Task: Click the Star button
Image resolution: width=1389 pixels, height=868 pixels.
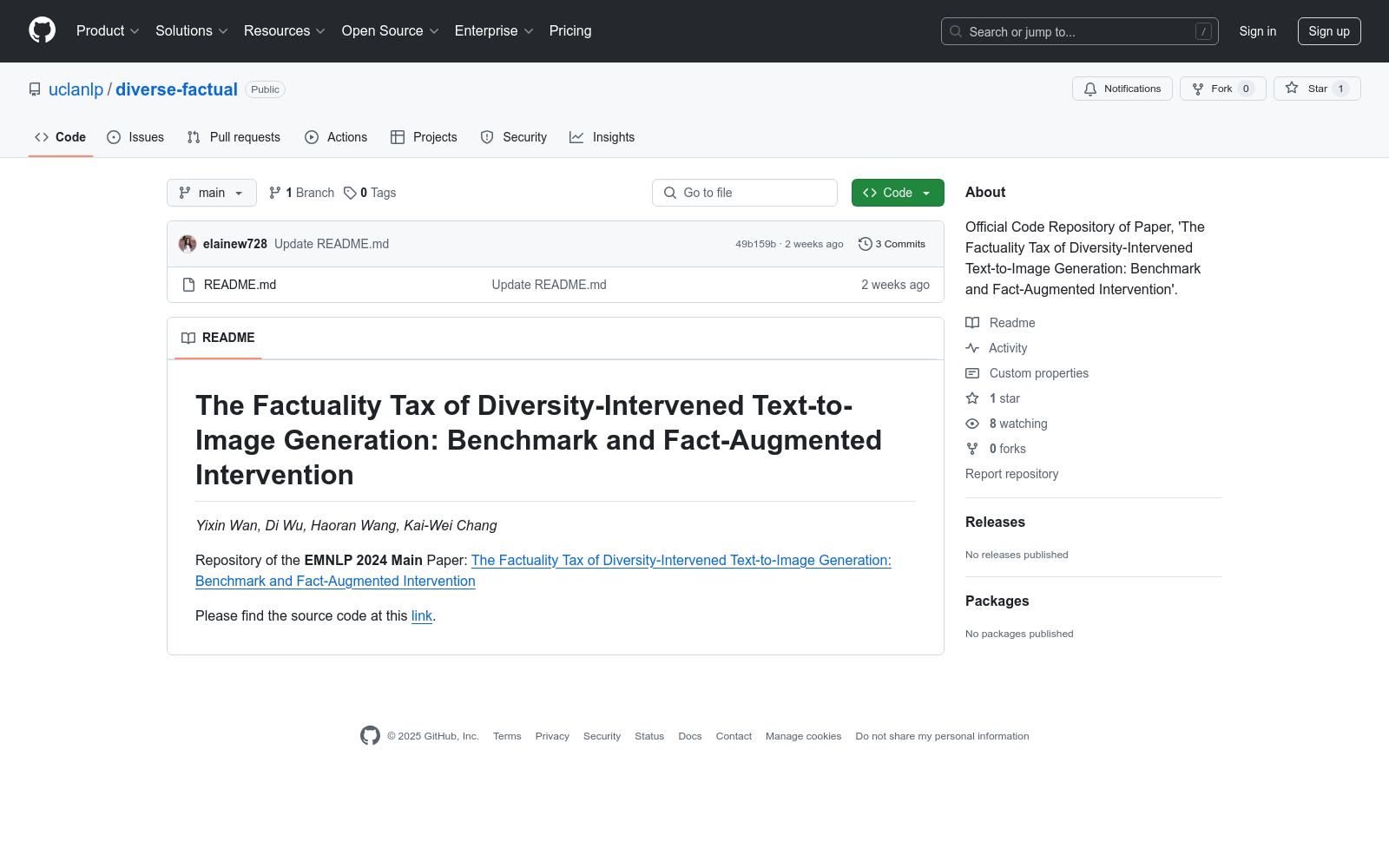Action: pos(1317,89)
